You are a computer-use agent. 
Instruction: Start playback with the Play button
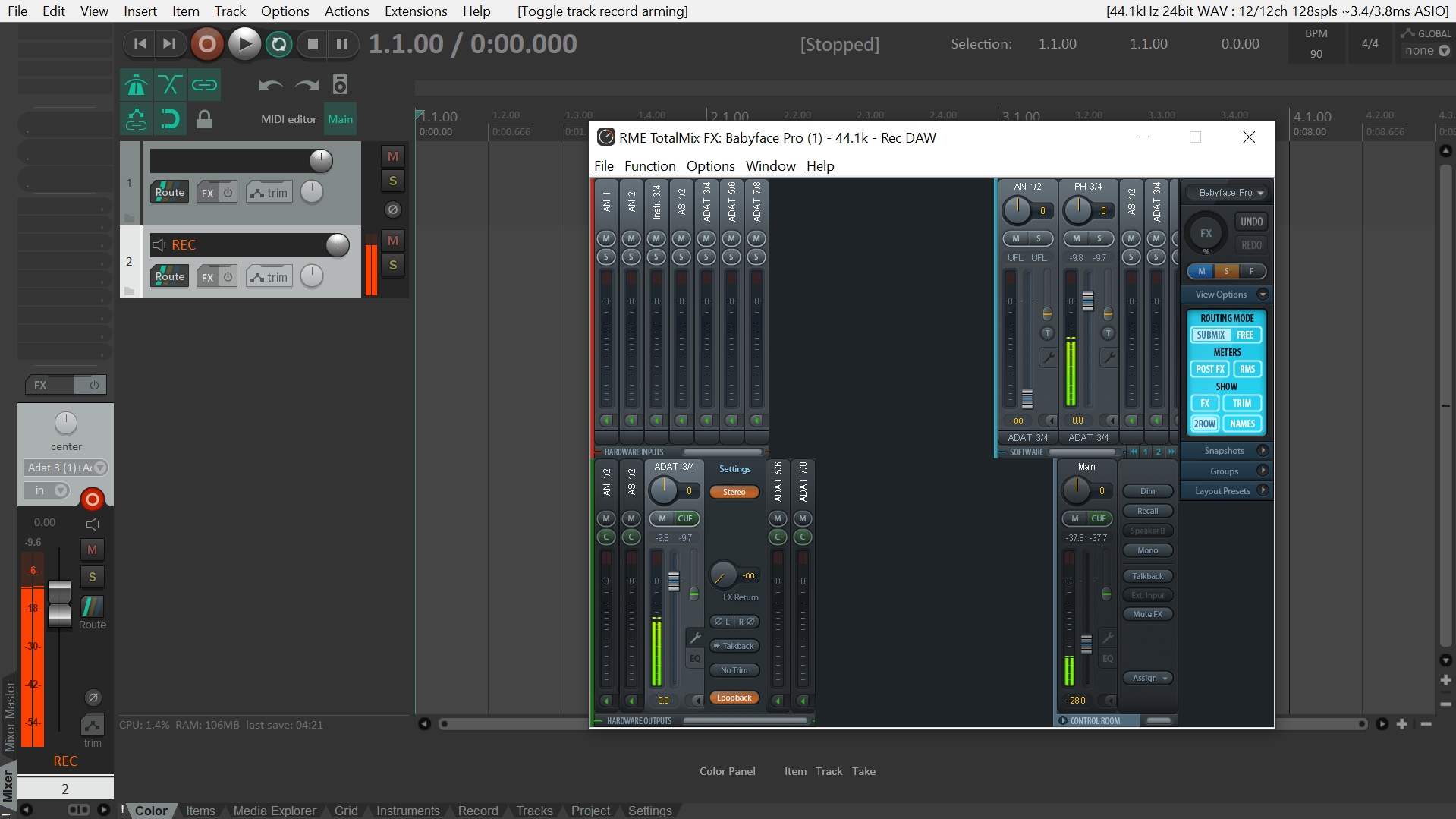coord(244,44)
